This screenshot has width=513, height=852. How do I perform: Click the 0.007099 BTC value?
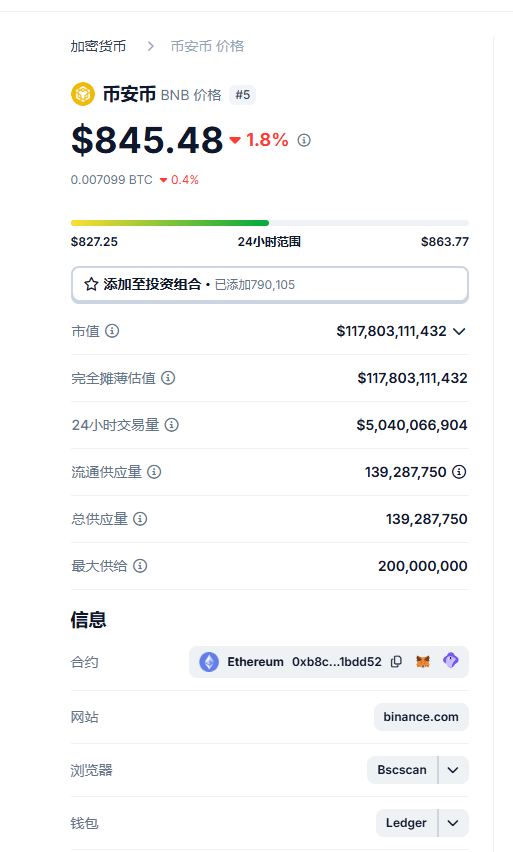[111, 180]
